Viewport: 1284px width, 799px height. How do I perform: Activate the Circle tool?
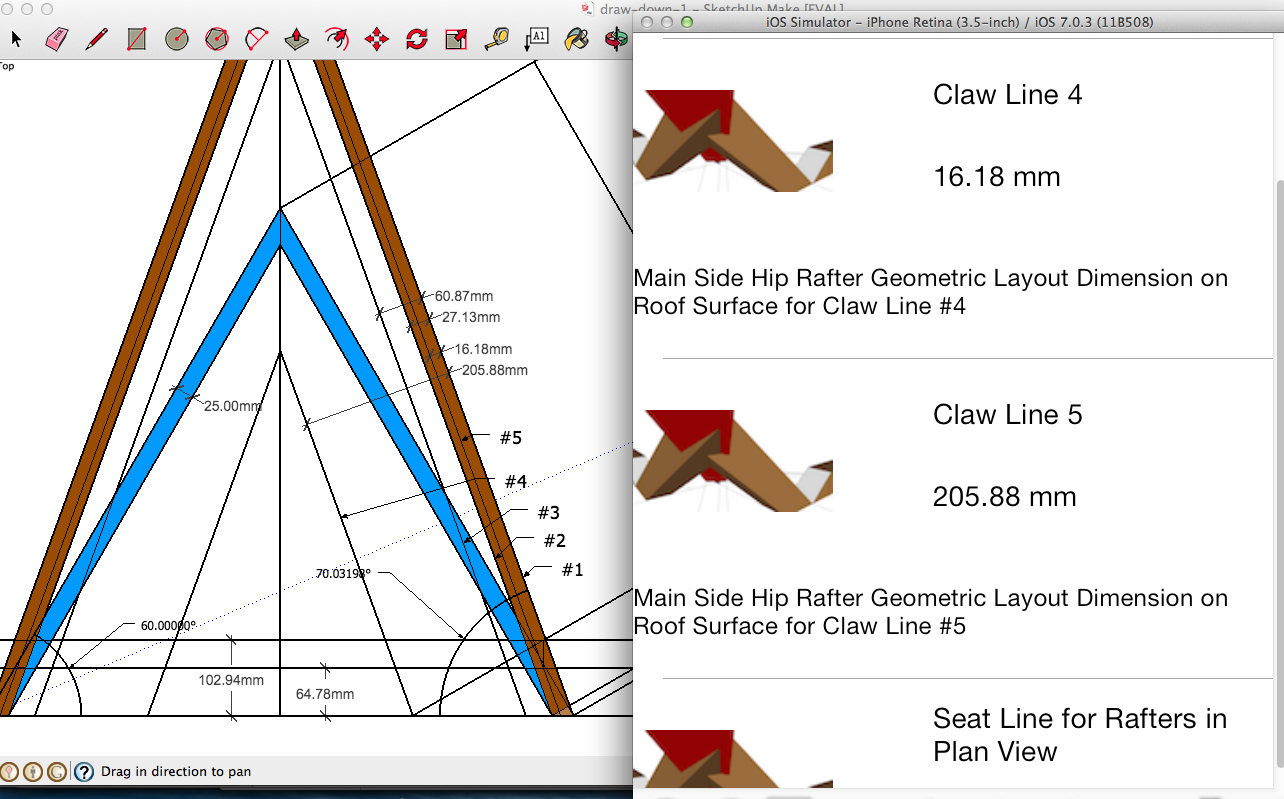[x=177, y=40]
